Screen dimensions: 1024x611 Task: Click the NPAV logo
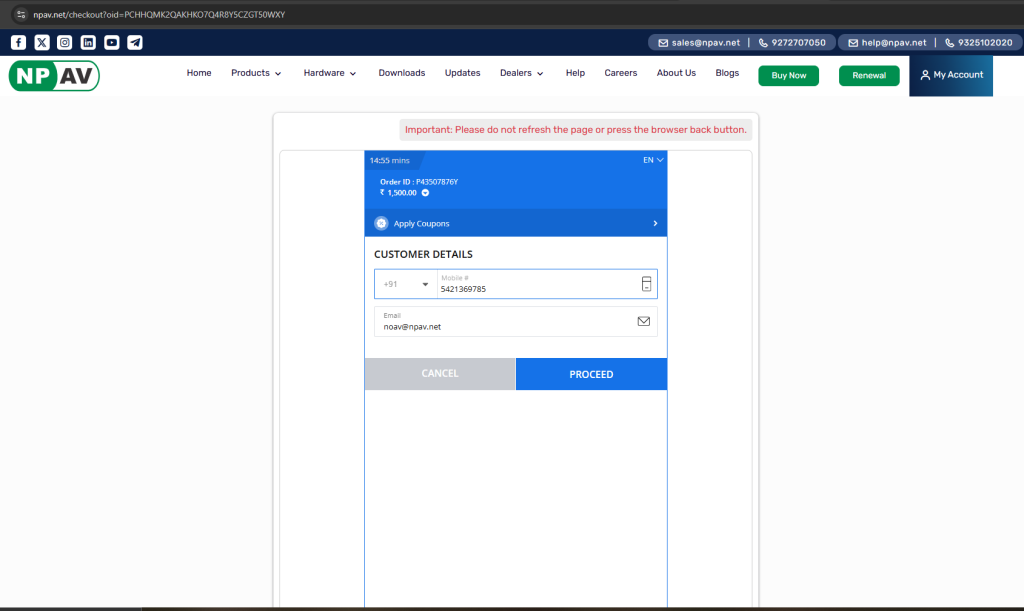54,75
